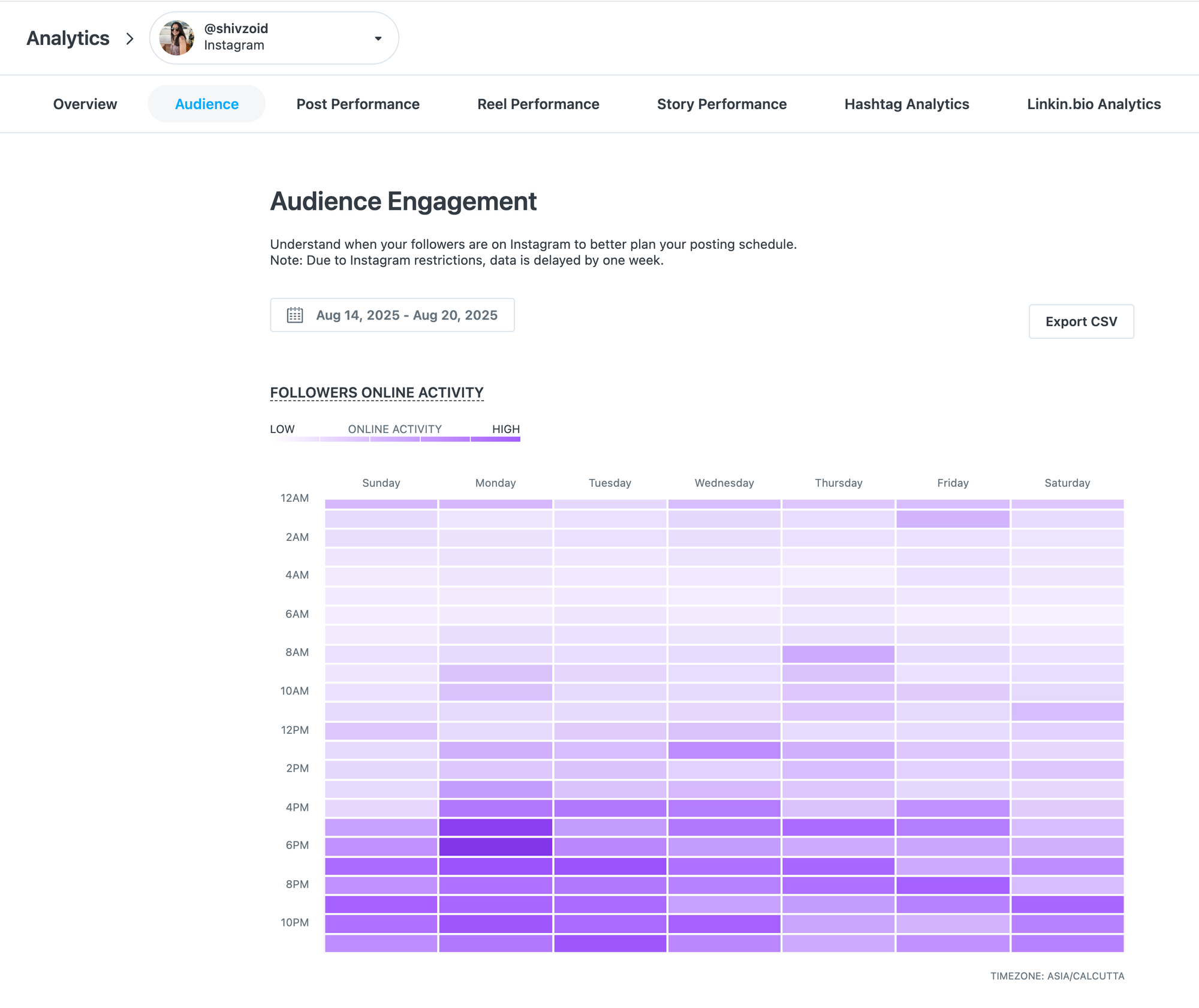Select the Reel Performance tab
The image size is (1199, 1008).
click(x=538, y=104)
